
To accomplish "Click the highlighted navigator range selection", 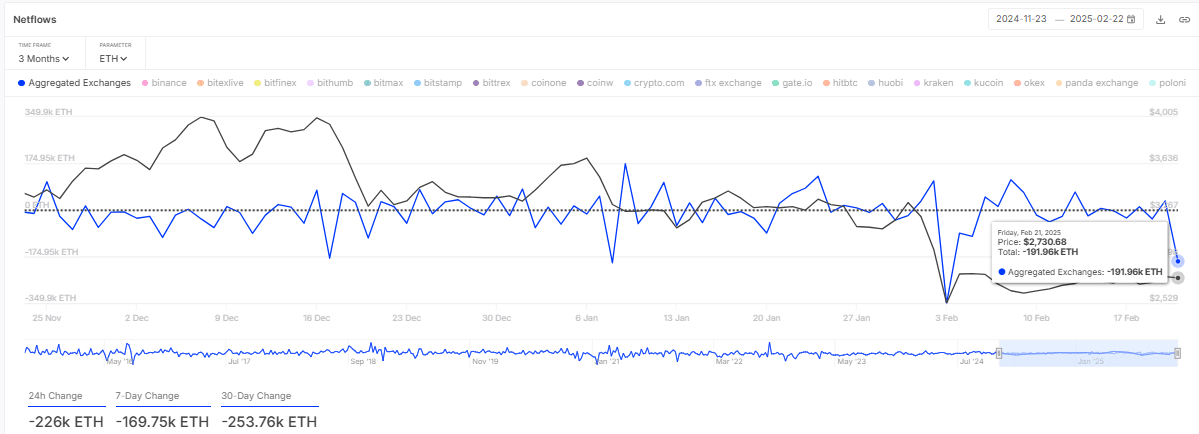I will [1088, 352].
